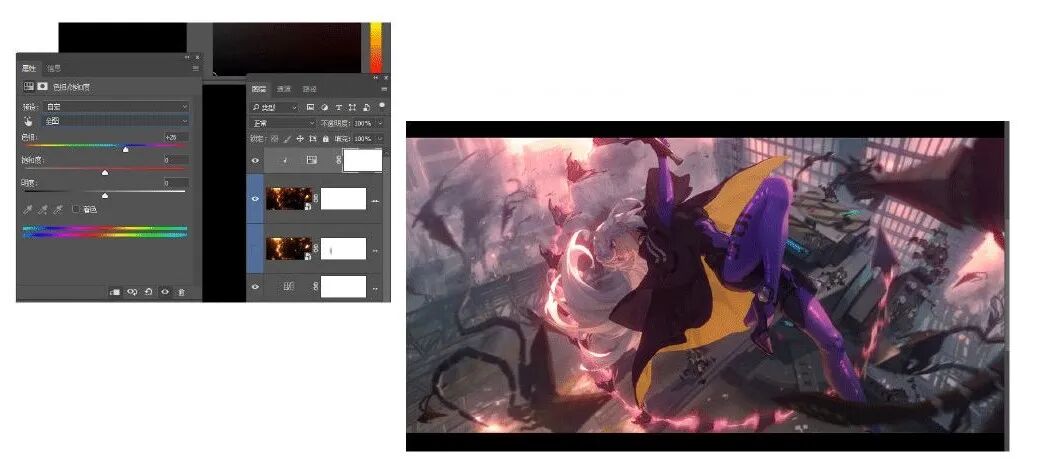Click the lightness value field

click(177, 183)
